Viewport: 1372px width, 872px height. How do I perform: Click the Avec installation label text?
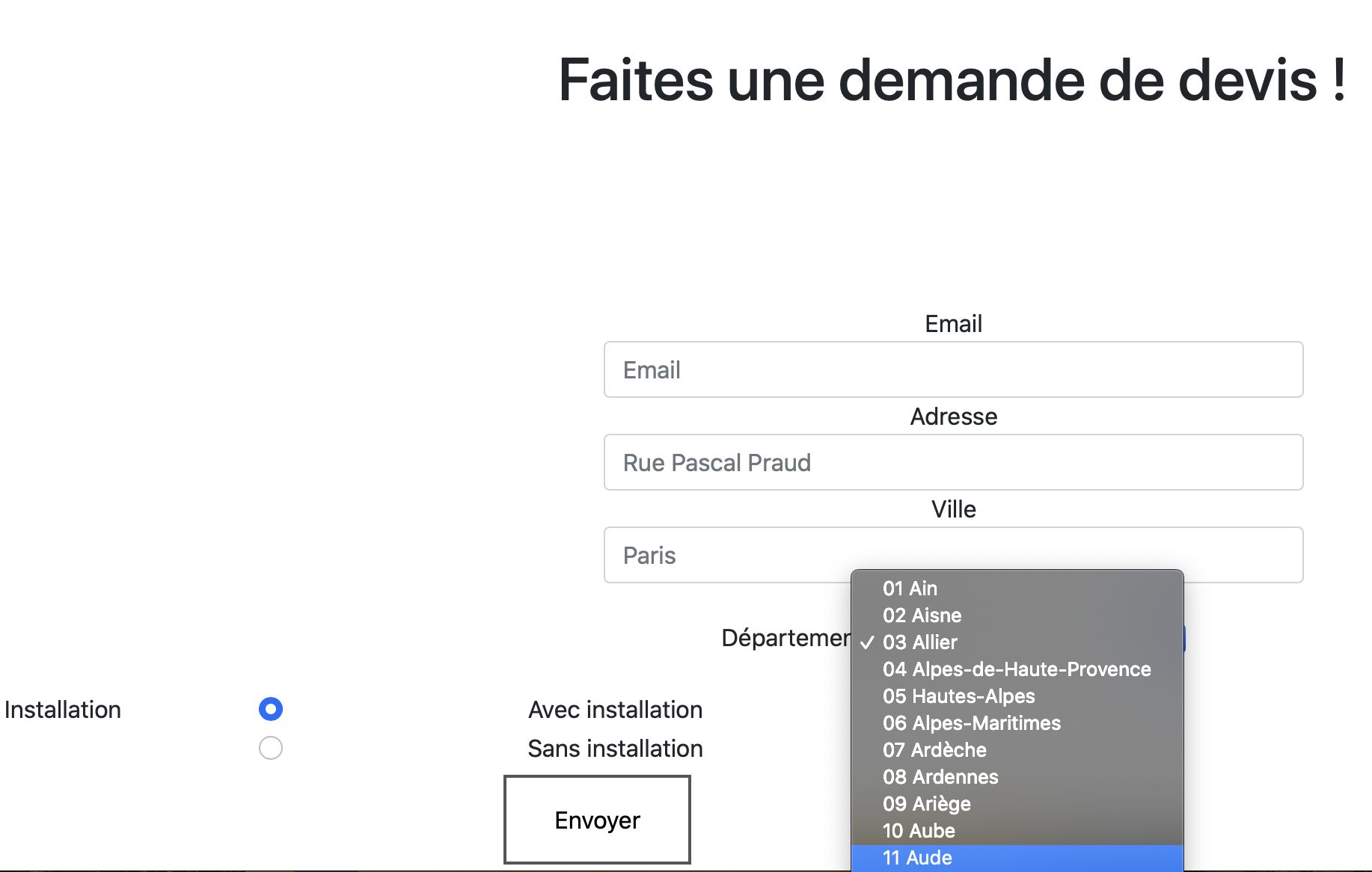(x=615, y=709)
